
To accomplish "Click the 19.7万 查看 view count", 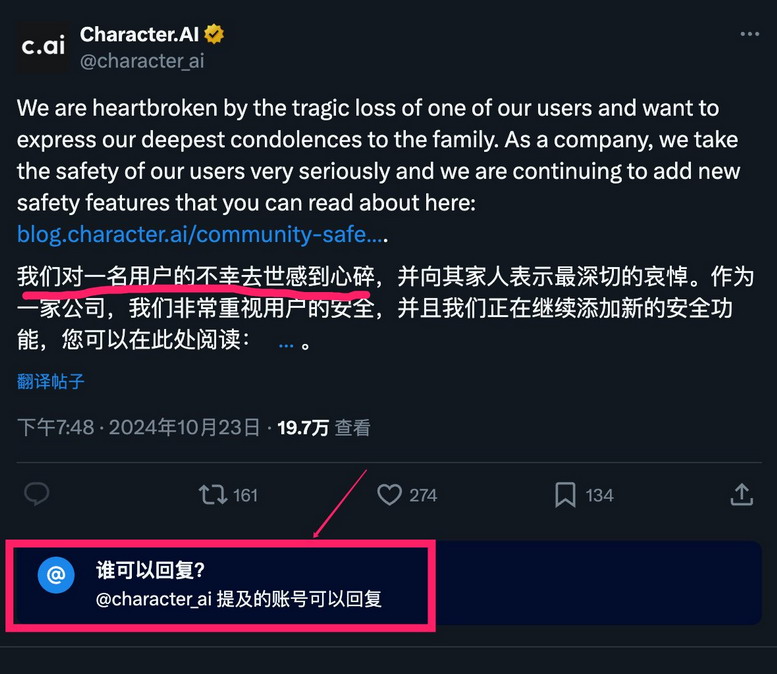I will [324, 428].
